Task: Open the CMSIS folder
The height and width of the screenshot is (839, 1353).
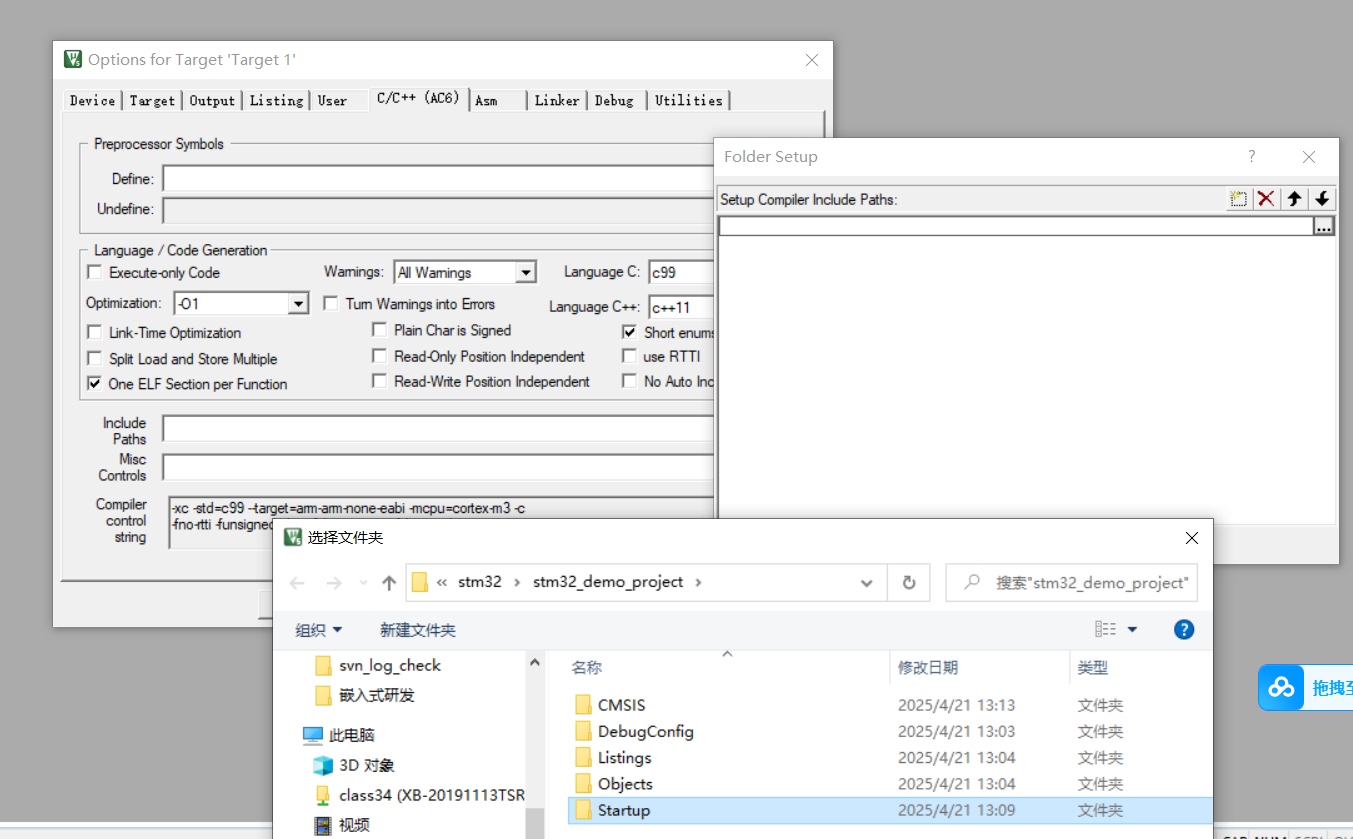Action: 621,705
